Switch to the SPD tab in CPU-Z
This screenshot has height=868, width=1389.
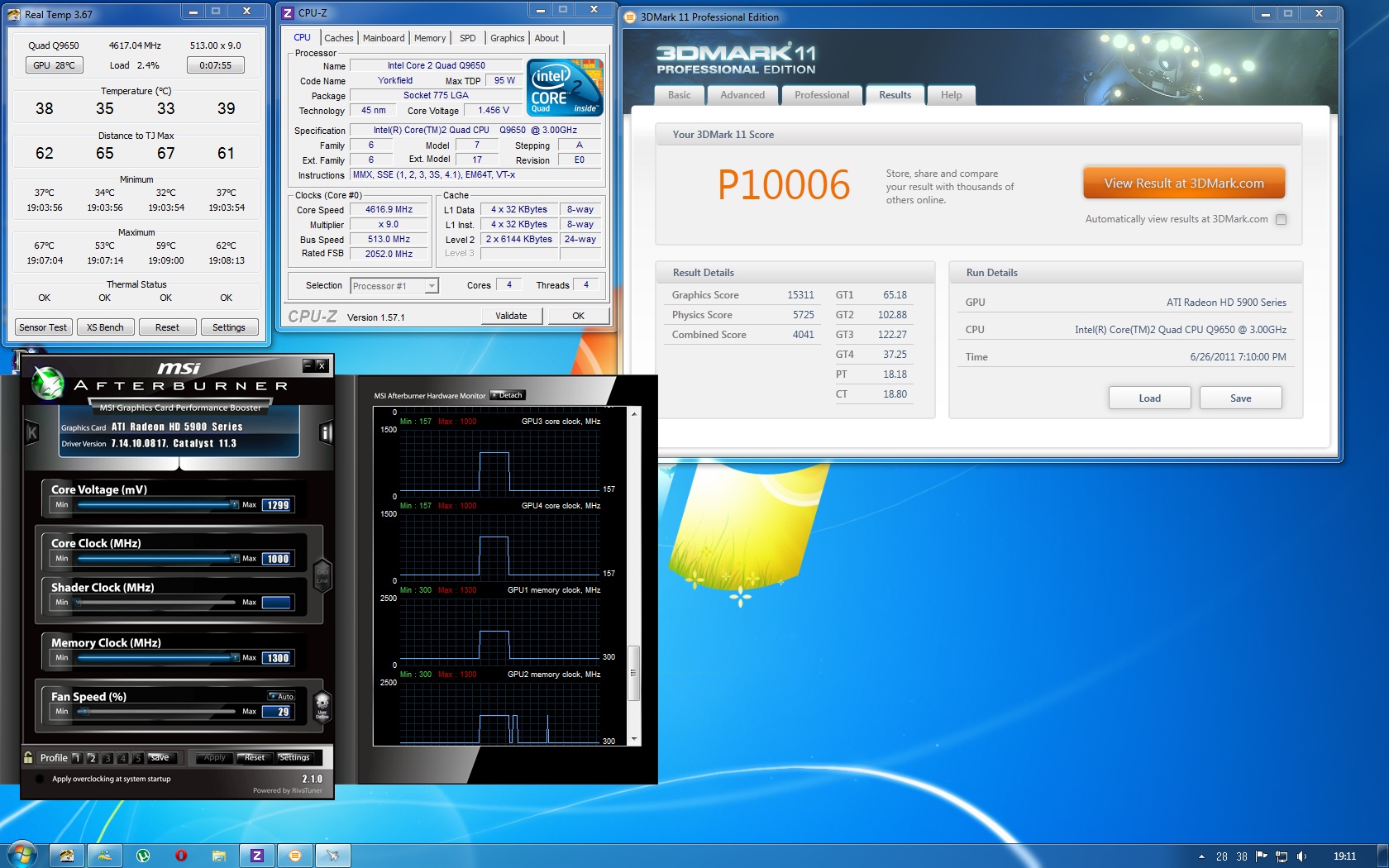pyautogui.click(x=468, y=38)
